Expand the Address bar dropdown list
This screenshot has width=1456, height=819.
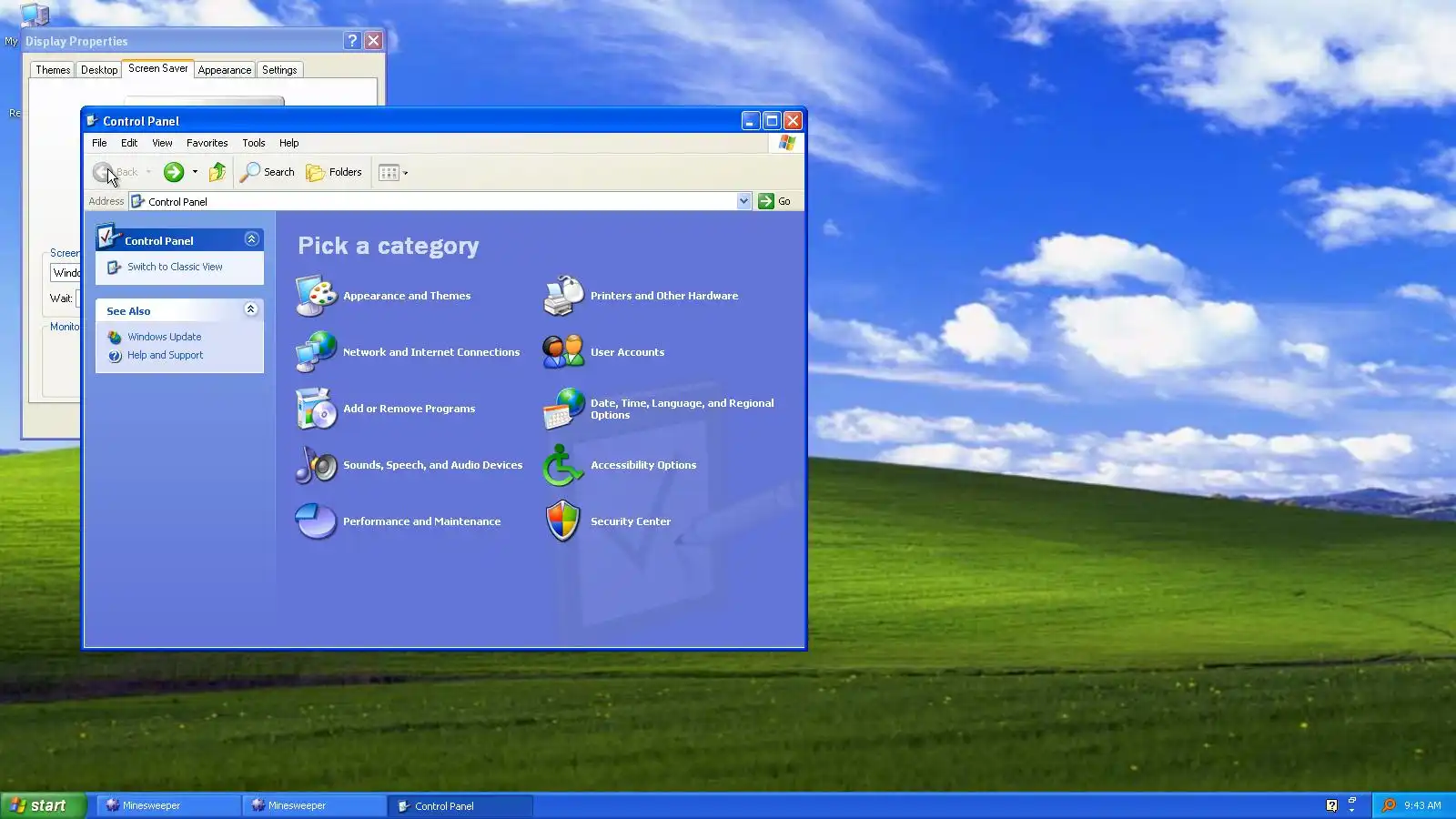[743, 201]
